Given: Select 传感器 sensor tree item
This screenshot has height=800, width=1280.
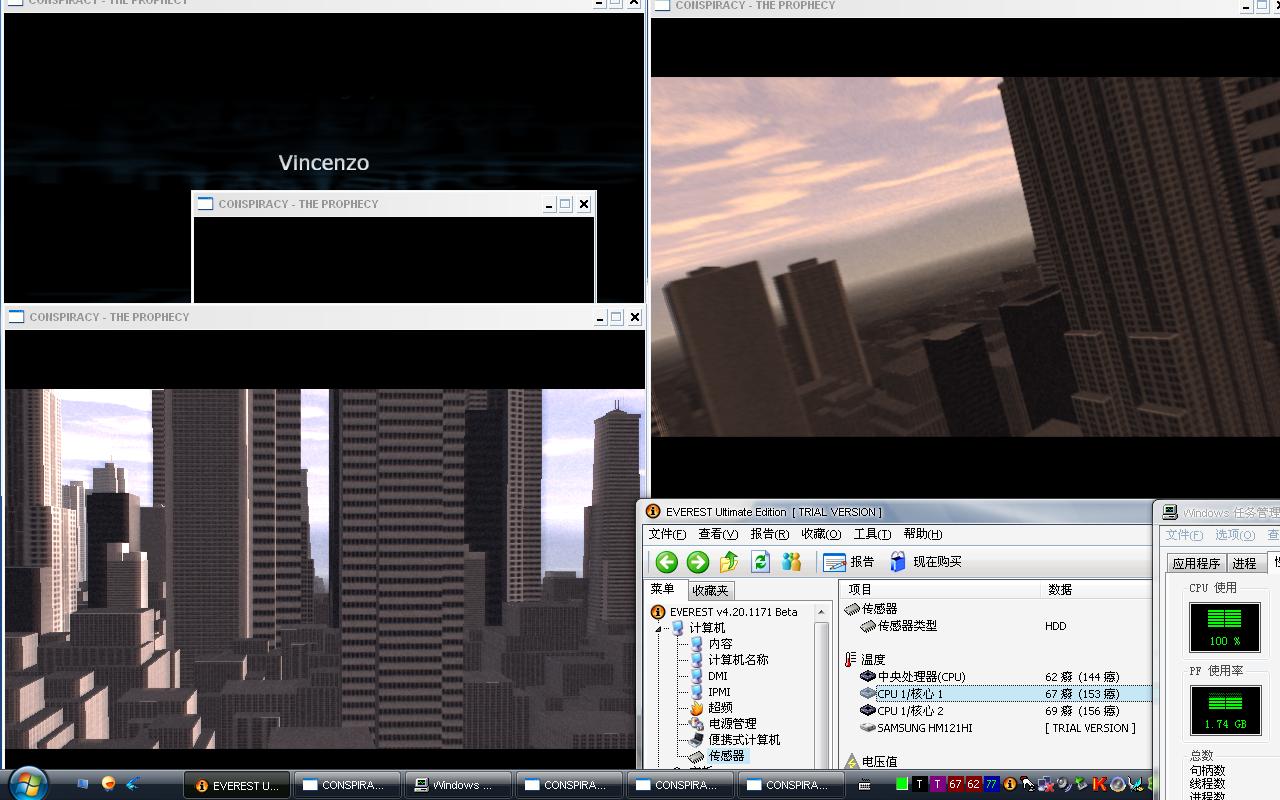Looking at the screenshot, I should pos(726,756).
